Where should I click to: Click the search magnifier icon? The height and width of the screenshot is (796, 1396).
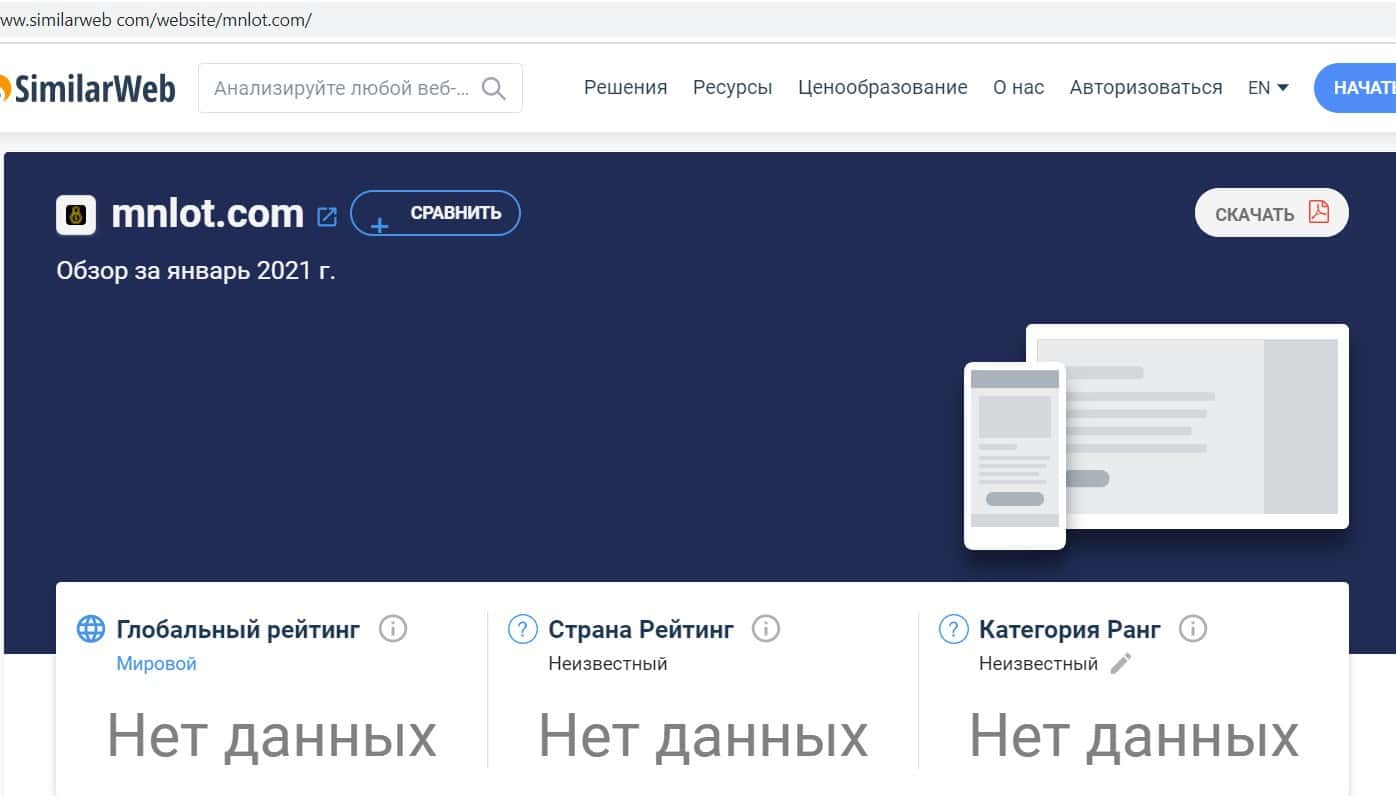[x=493, y=88]
